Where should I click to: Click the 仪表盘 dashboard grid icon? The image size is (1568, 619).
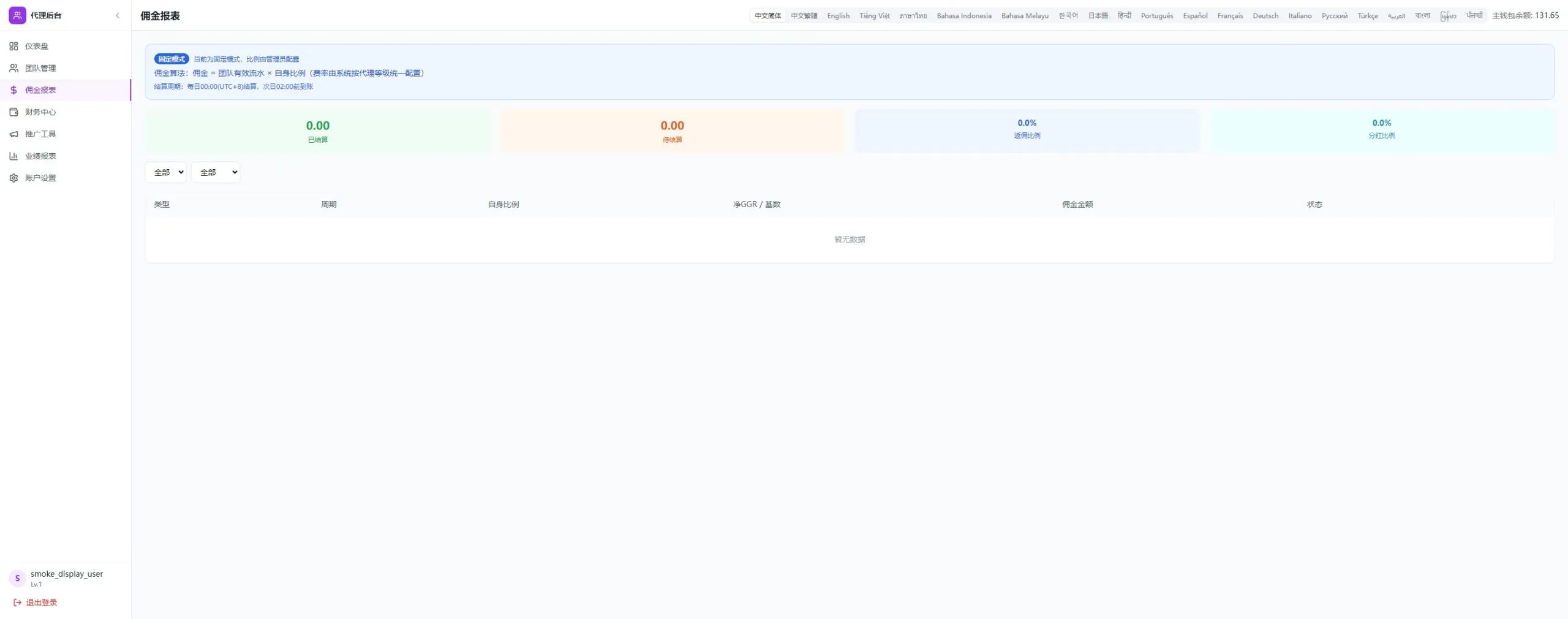click(x=13, y=46)
